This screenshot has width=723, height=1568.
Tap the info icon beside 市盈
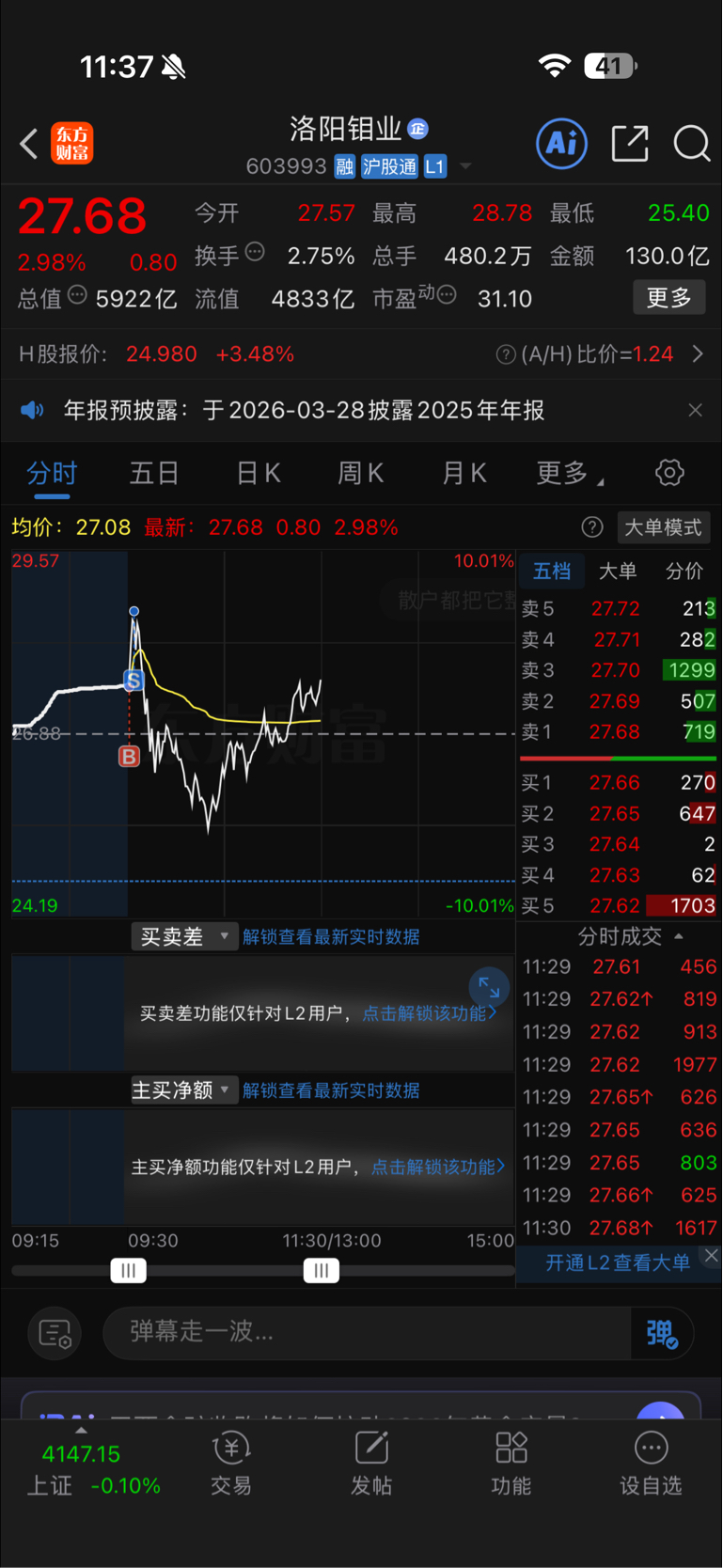[447, 294]
